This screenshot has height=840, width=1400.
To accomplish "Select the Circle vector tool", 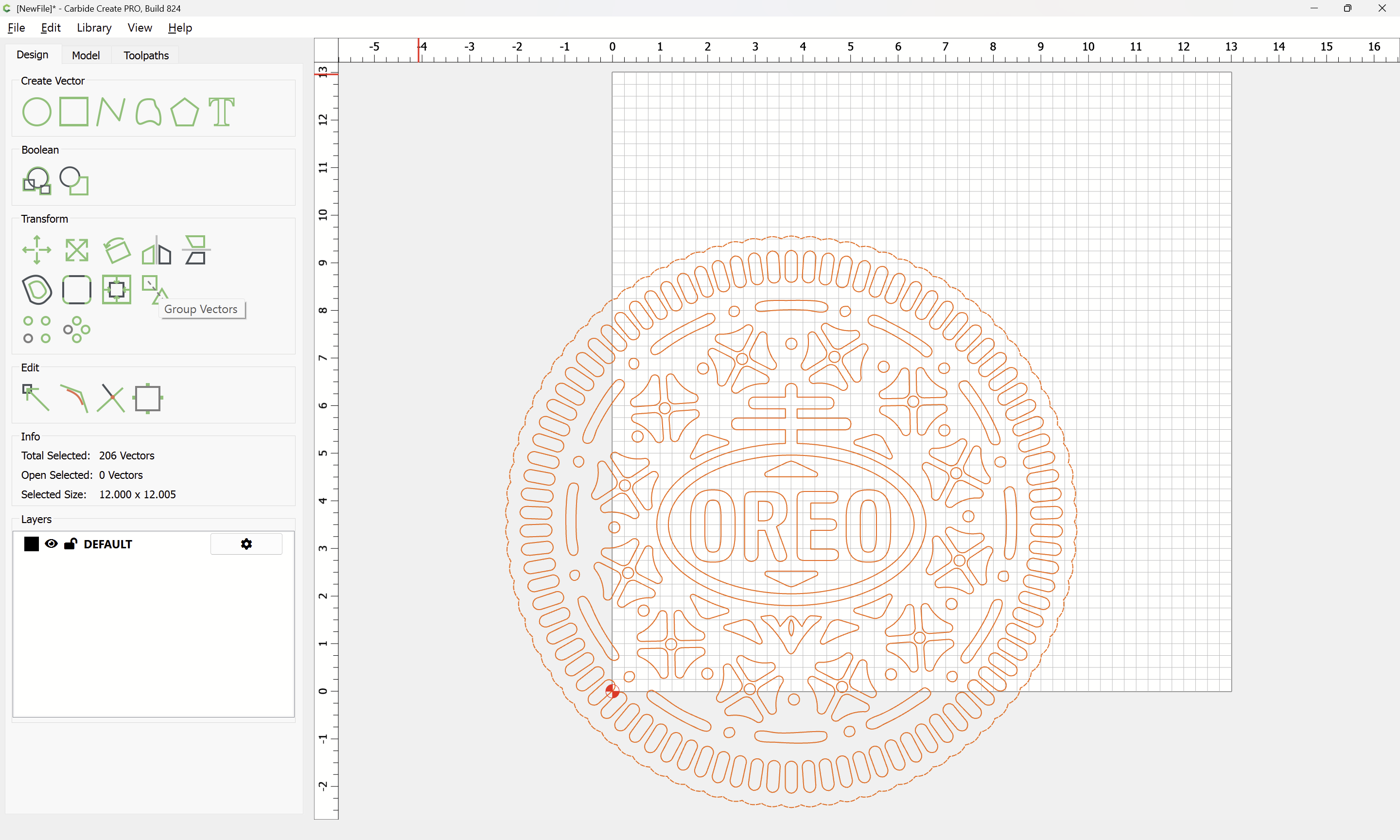I will pyautogui.click(x=36, y=111).
